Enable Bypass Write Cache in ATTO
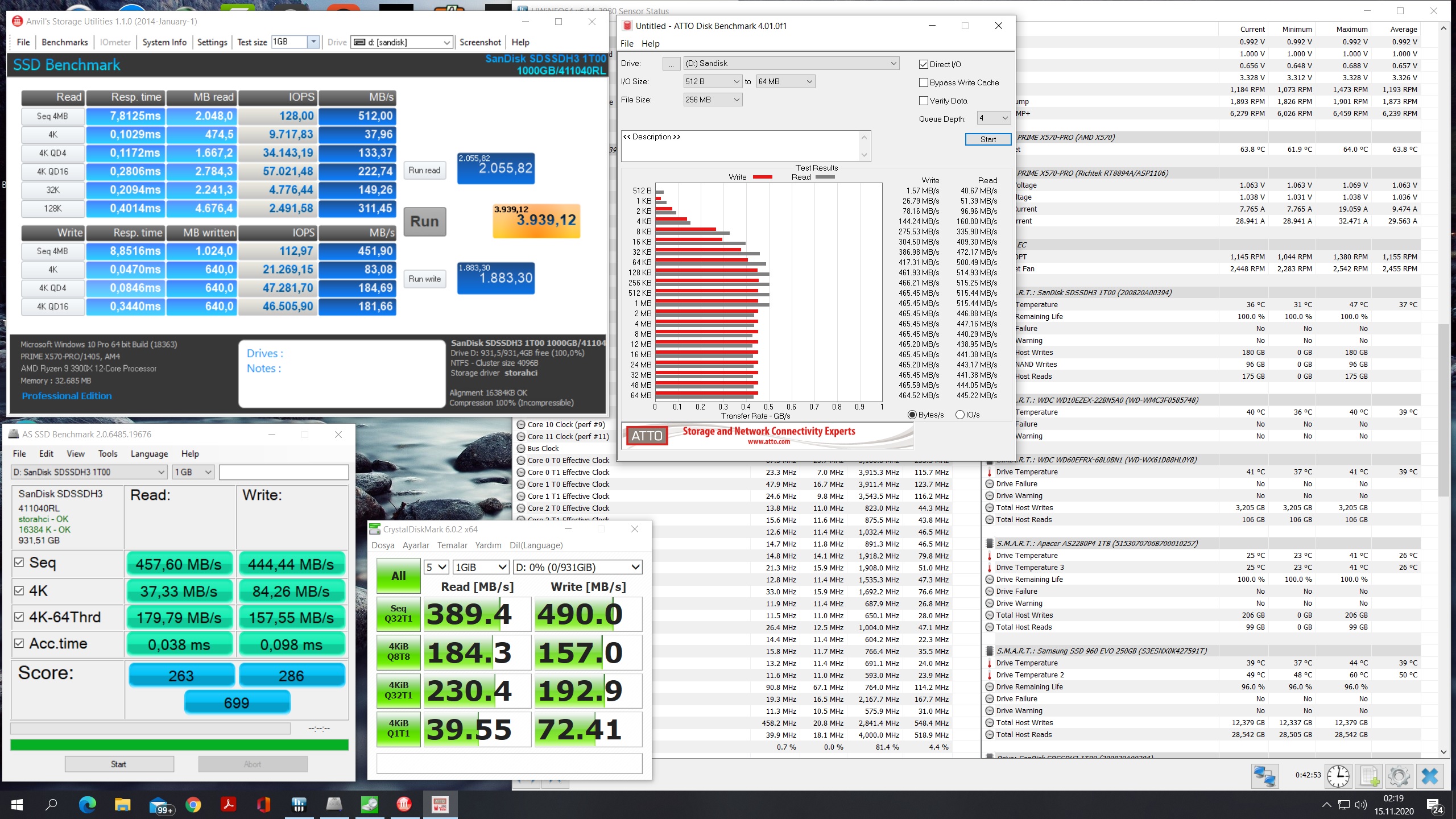This screenshot has width=1456, height=819. tap(924, 82)
